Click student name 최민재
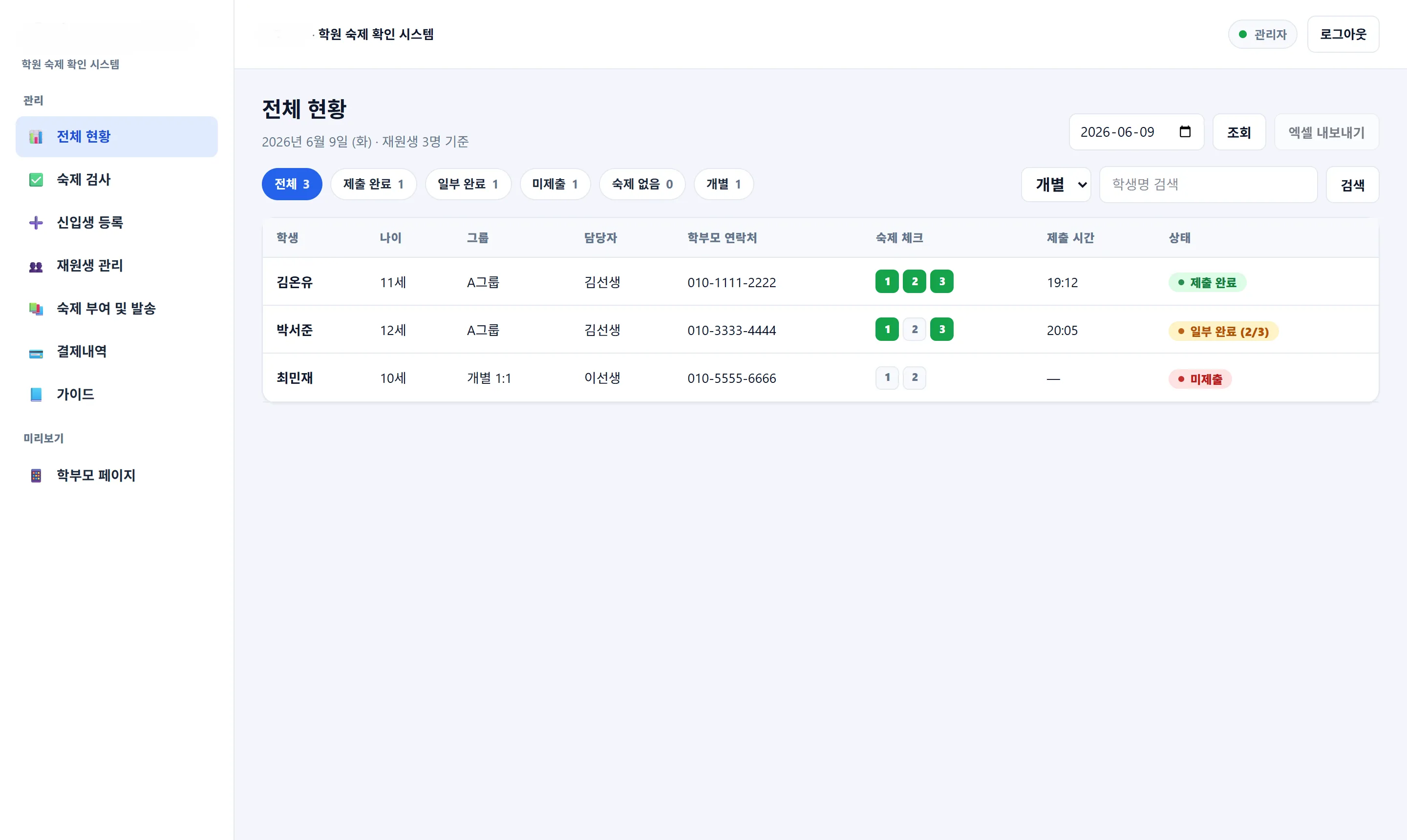This screenshot has width=1407, height=840. point(295,378)
